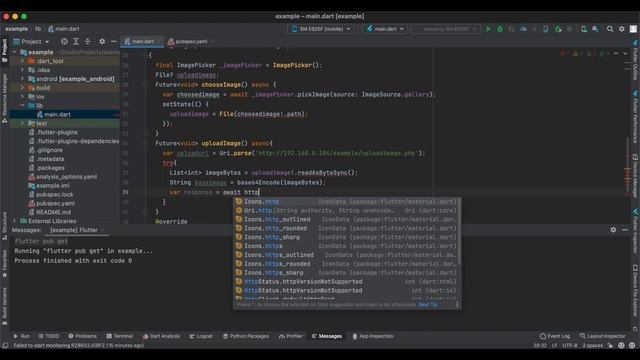Go to previous highlighted error arrow
This screenshot has width=640, height=360.
[616, 53]
